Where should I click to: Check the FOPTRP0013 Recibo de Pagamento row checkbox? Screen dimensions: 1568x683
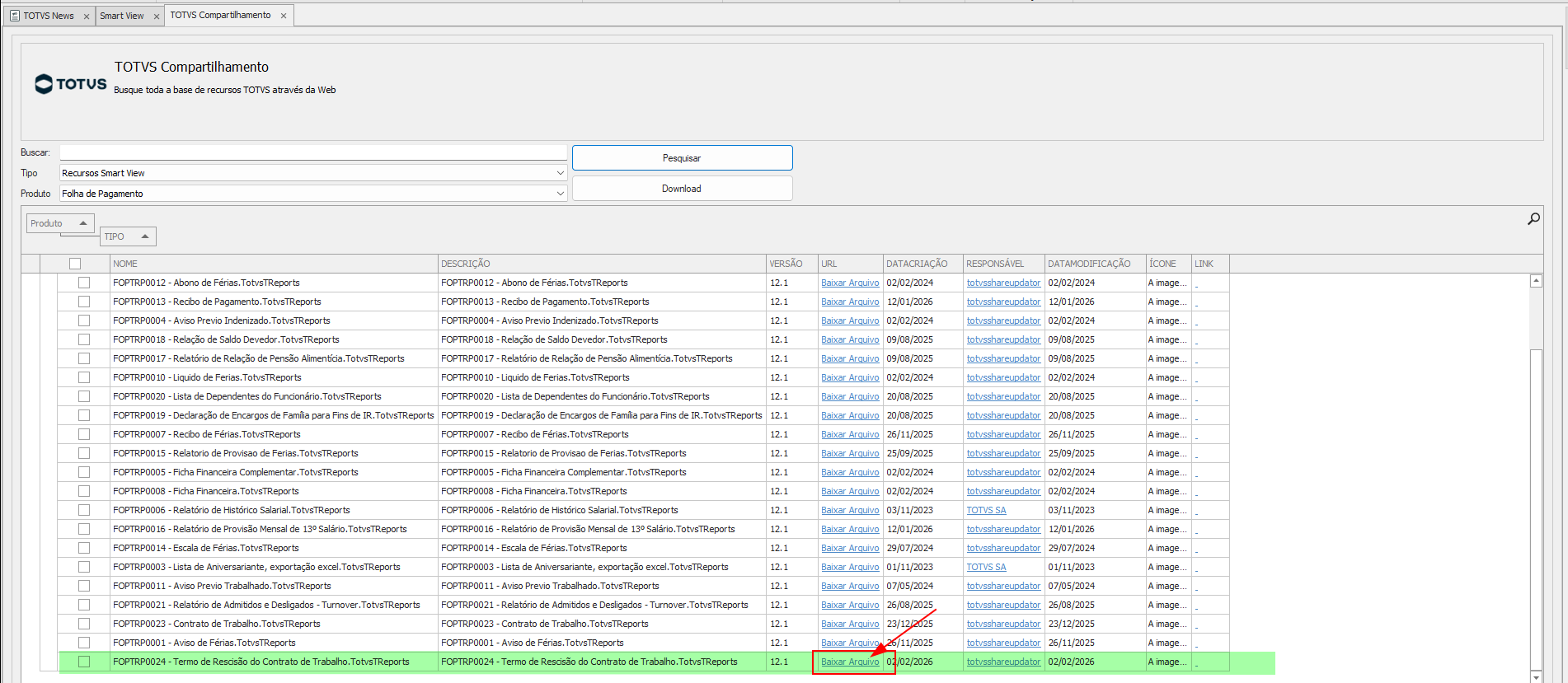[x=84, y=302]
